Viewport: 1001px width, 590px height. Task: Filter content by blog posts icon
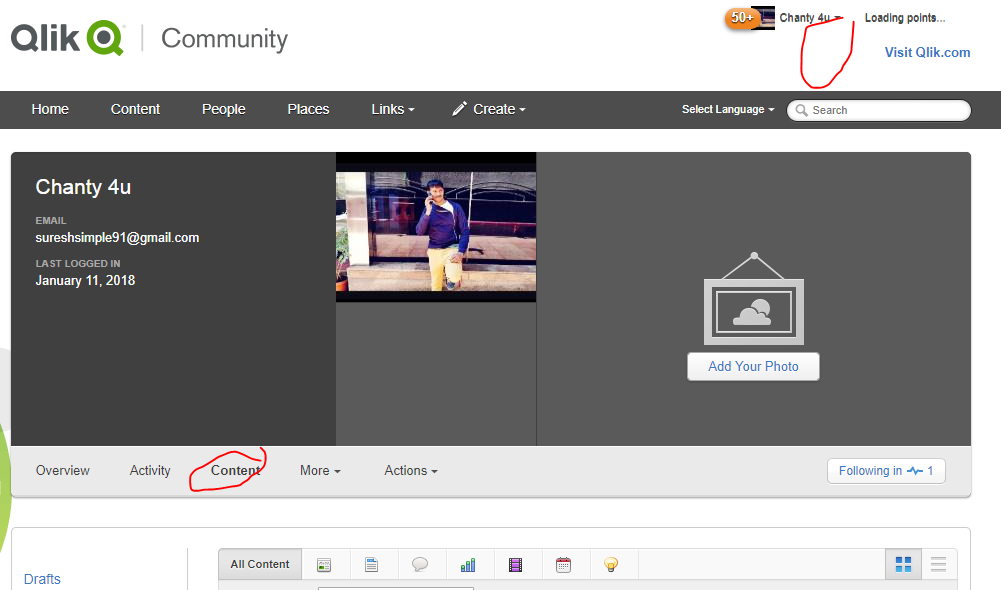click(324, 564)
